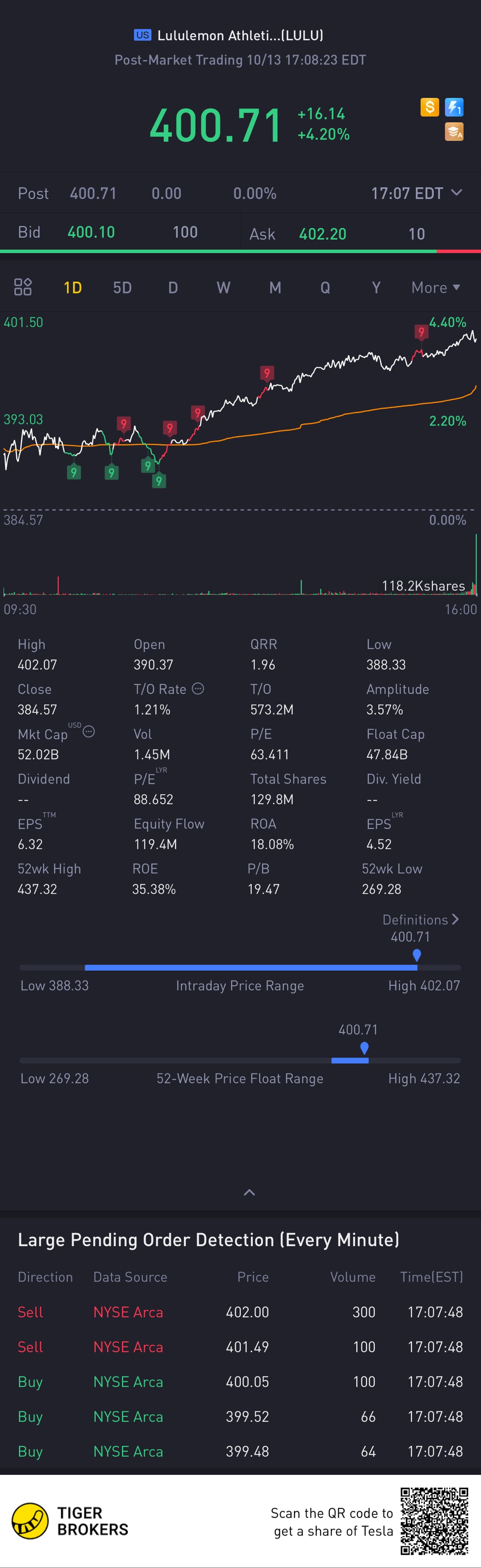Tap the last red 9 chart marker
Image resolution: width=481 pixels, height=1568 pixels.
click(421, 332)
